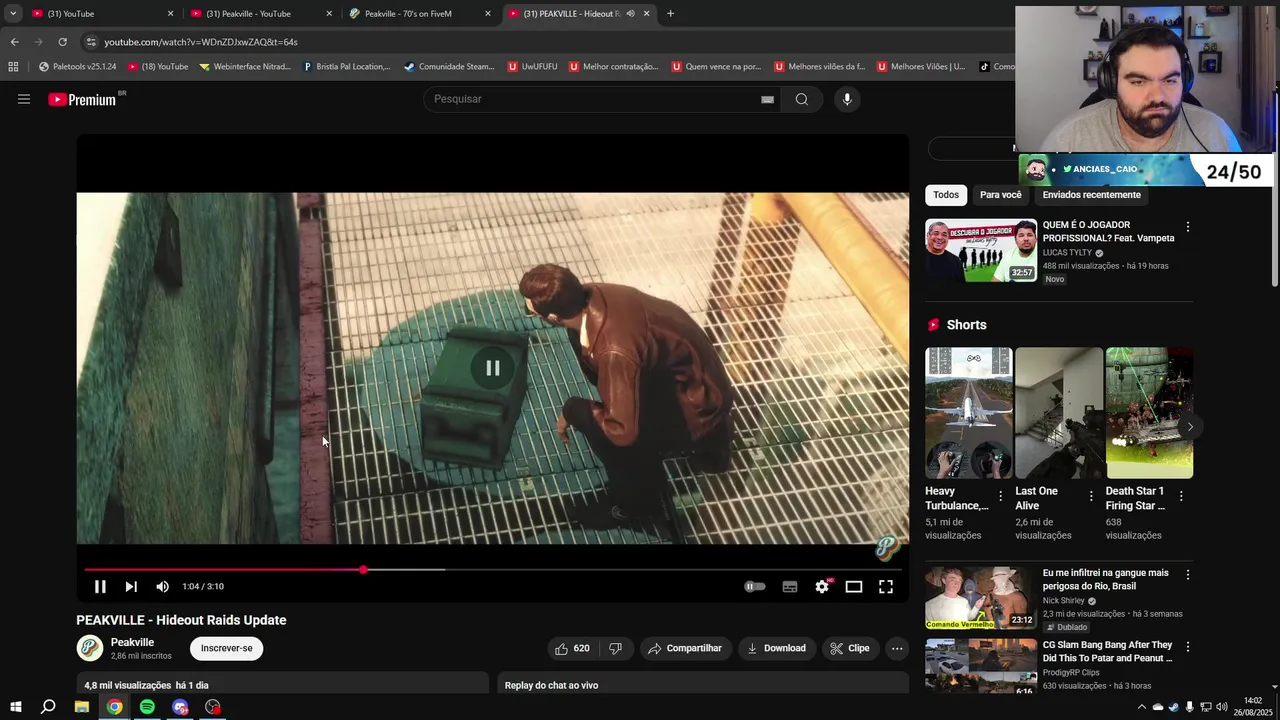The image size is (1280, 720).
Task: Open options for CG Slam Bang video
Action: (x=1188, y=647)
